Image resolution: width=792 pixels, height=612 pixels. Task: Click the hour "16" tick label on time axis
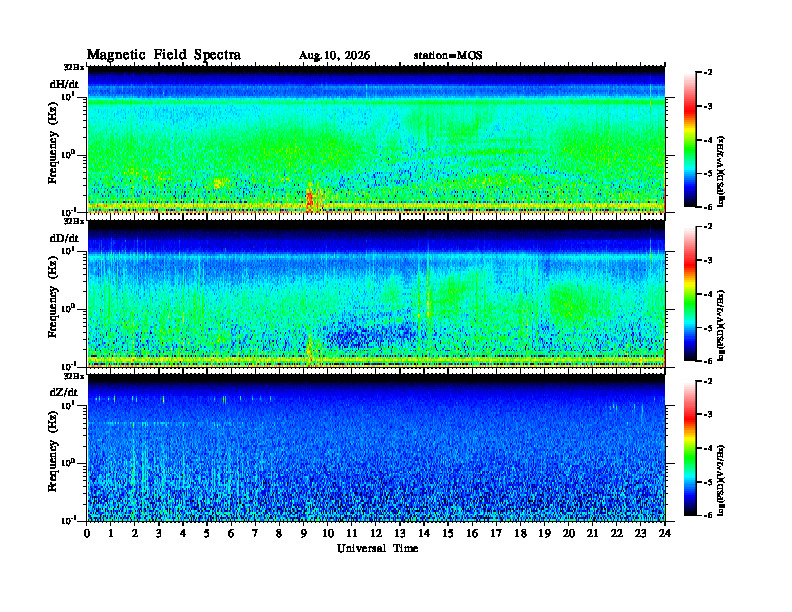point(472,533)
